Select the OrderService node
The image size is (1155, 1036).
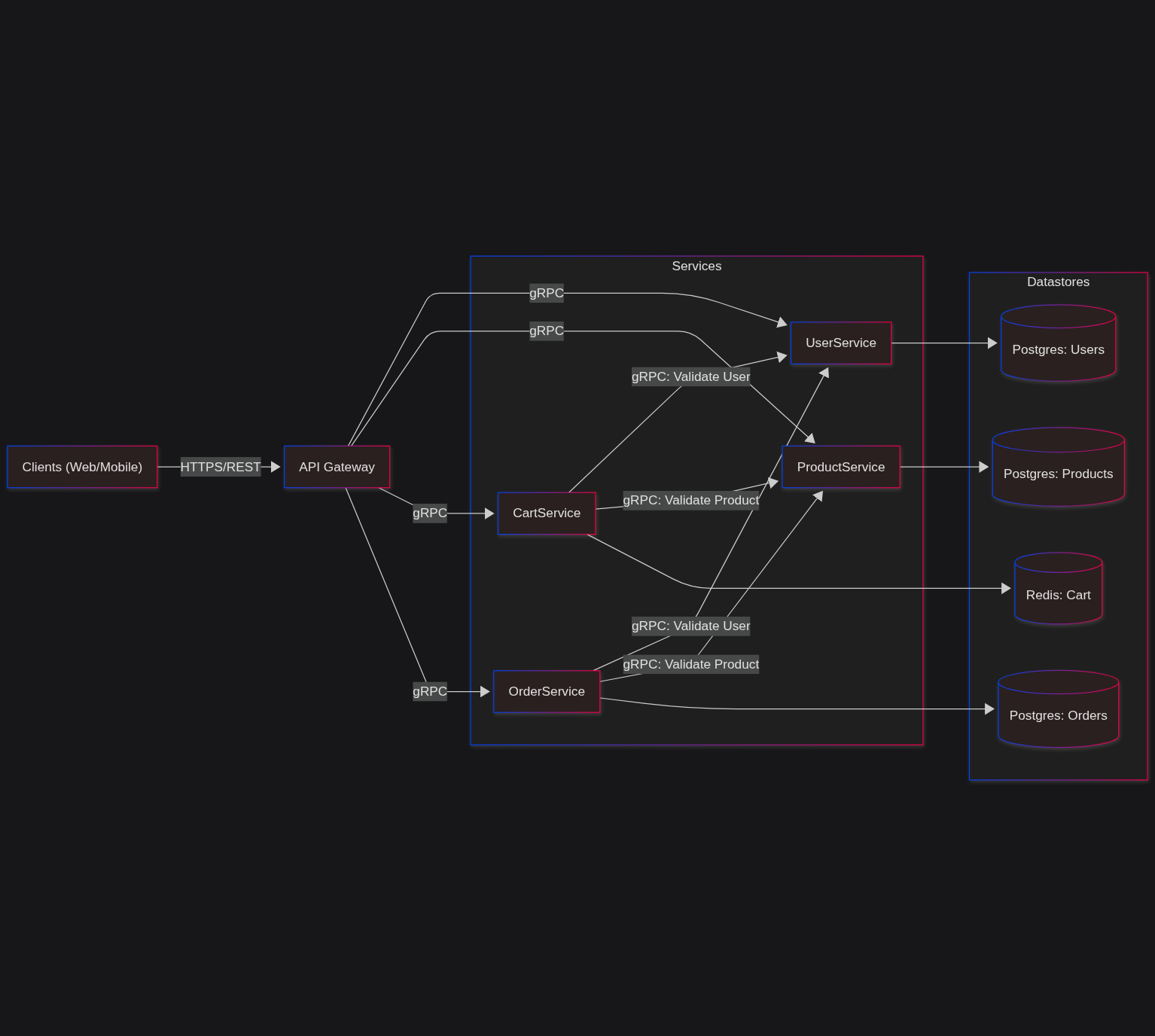[x=547, y=691]
